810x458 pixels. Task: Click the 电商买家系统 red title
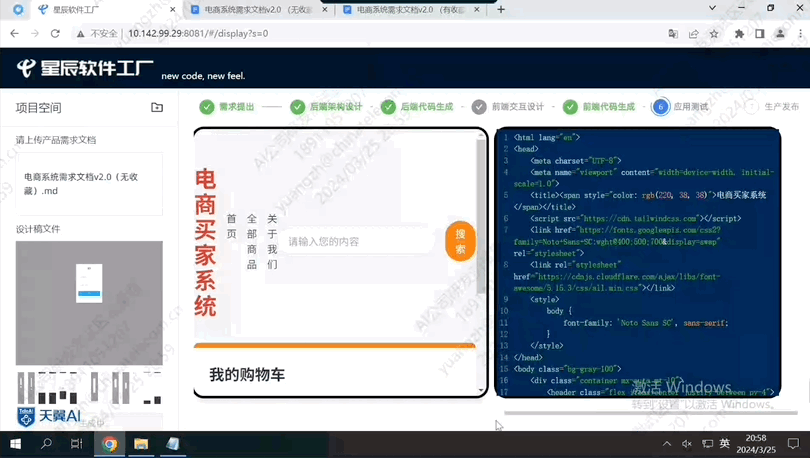tap(205, 242)
